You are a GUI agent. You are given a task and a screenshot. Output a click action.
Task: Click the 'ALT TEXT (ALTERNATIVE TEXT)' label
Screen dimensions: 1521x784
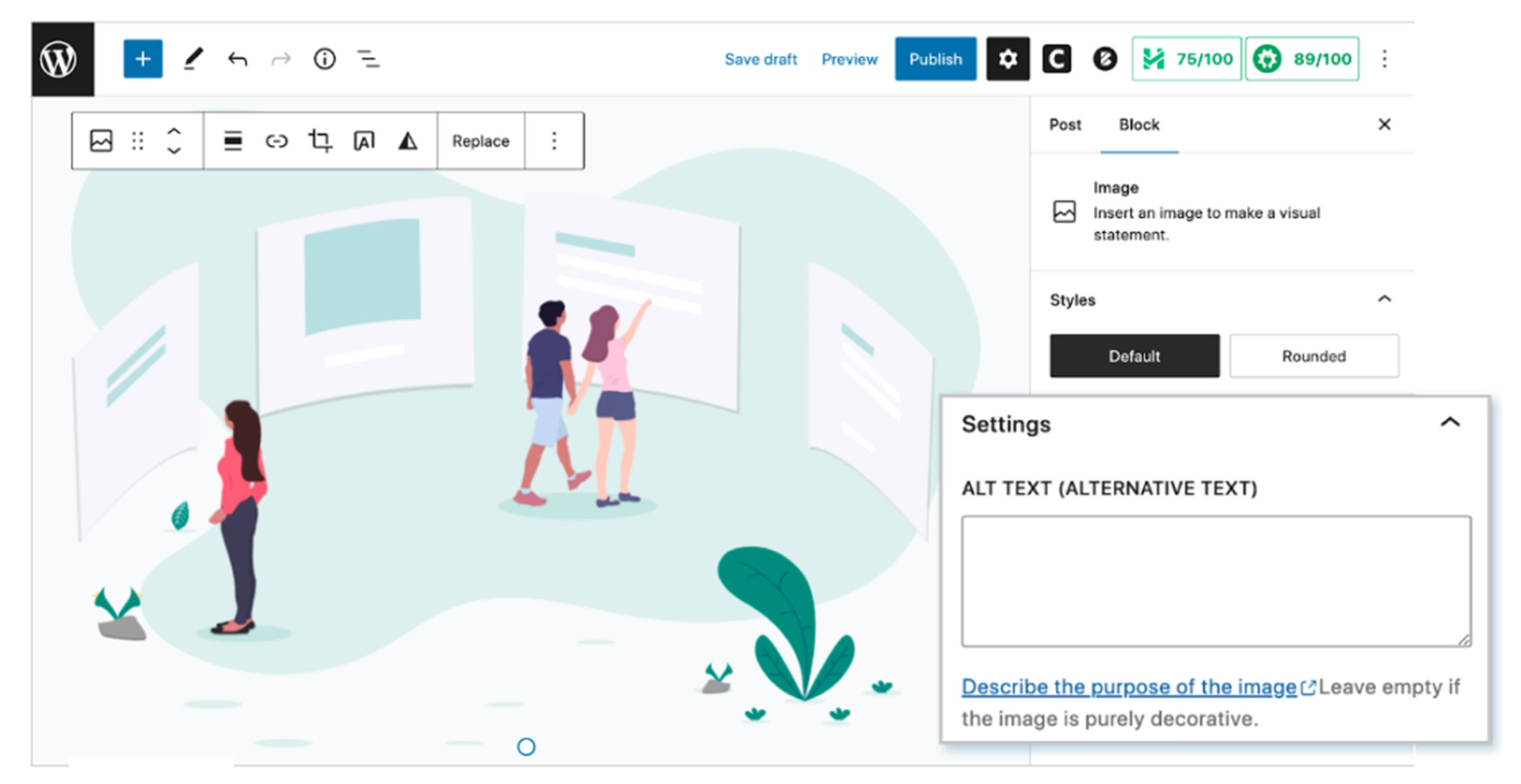point(1109,488)
